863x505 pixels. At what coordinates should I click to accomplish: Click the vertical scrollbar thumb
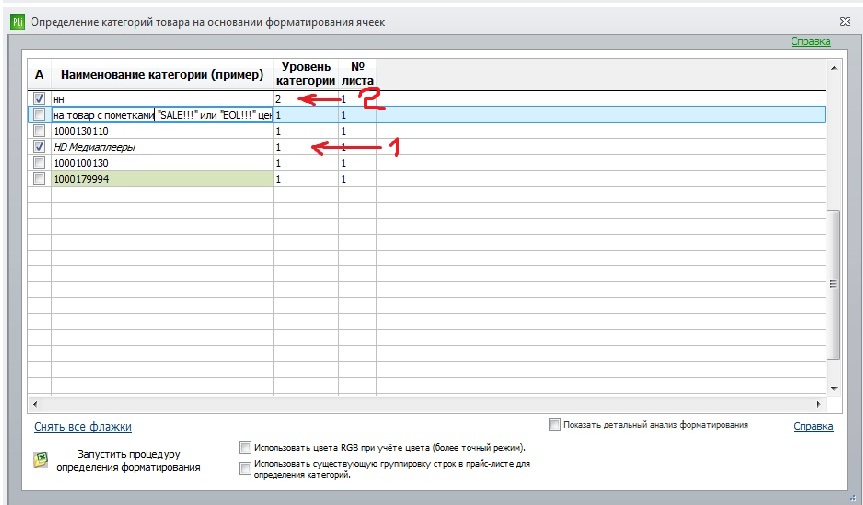click(834, 284)
